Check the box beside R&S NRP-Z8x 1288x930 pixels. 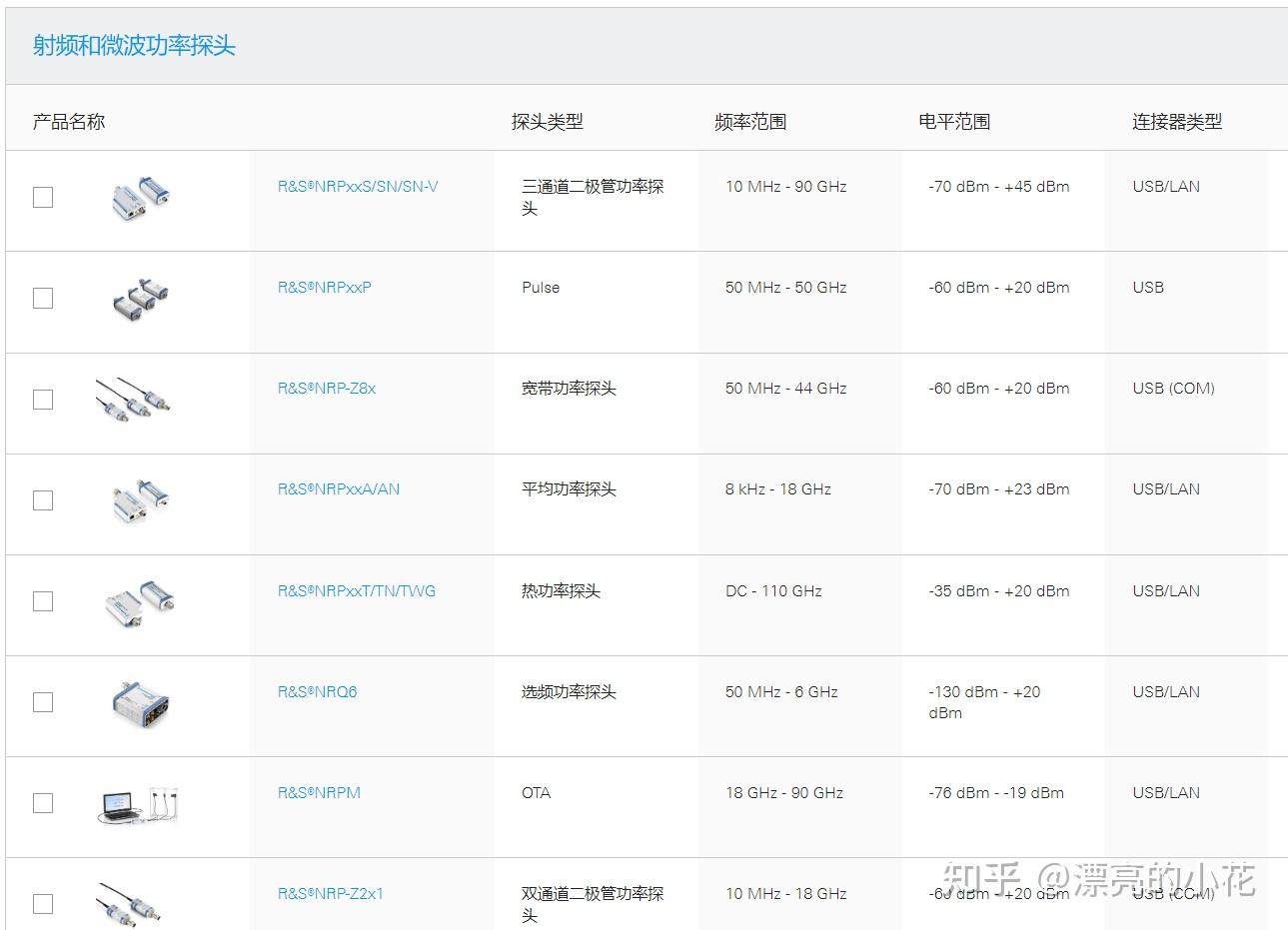[x=43, y=399]
